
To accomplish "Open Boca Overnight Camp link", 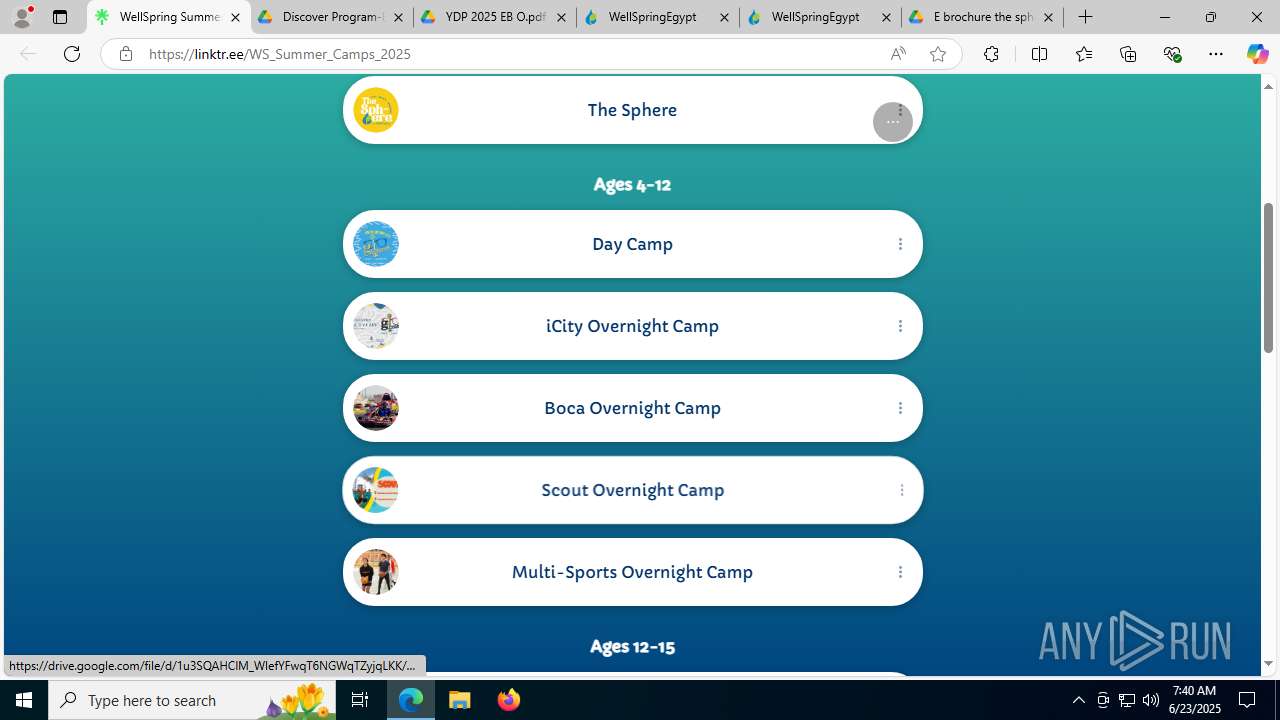I will 632,408.
